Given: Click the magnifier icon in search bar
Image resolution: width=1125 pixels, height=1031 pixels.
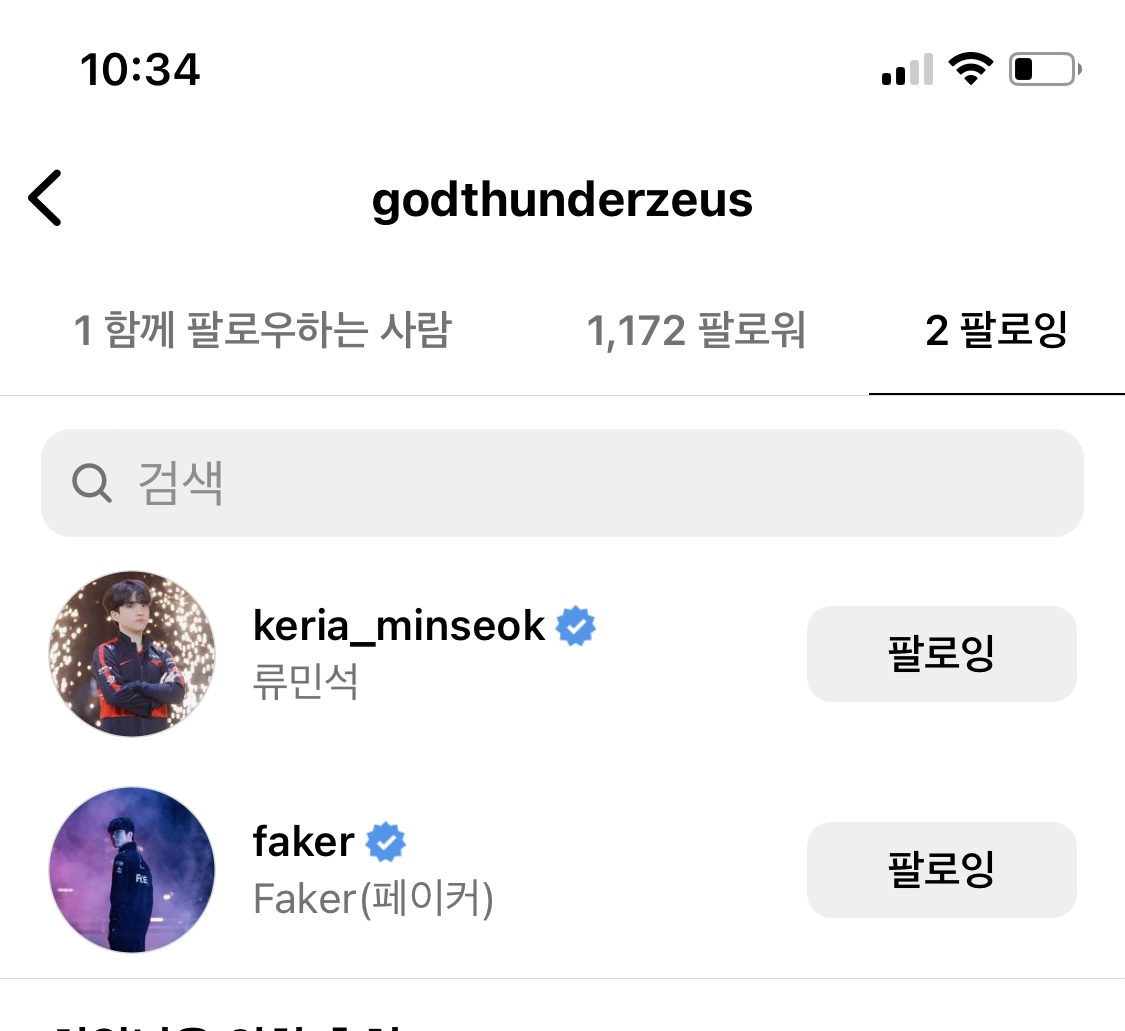Looking at the screenshot, I should tap(92, 484).
